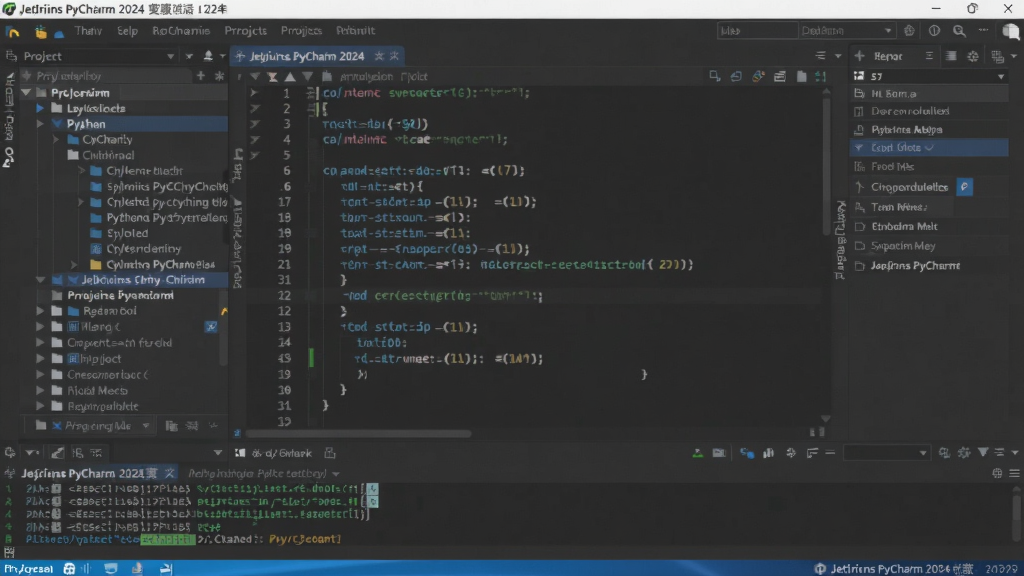Click the multicolored paint icon above the editor
The image size is (1024, 576).
click(758, 76)
